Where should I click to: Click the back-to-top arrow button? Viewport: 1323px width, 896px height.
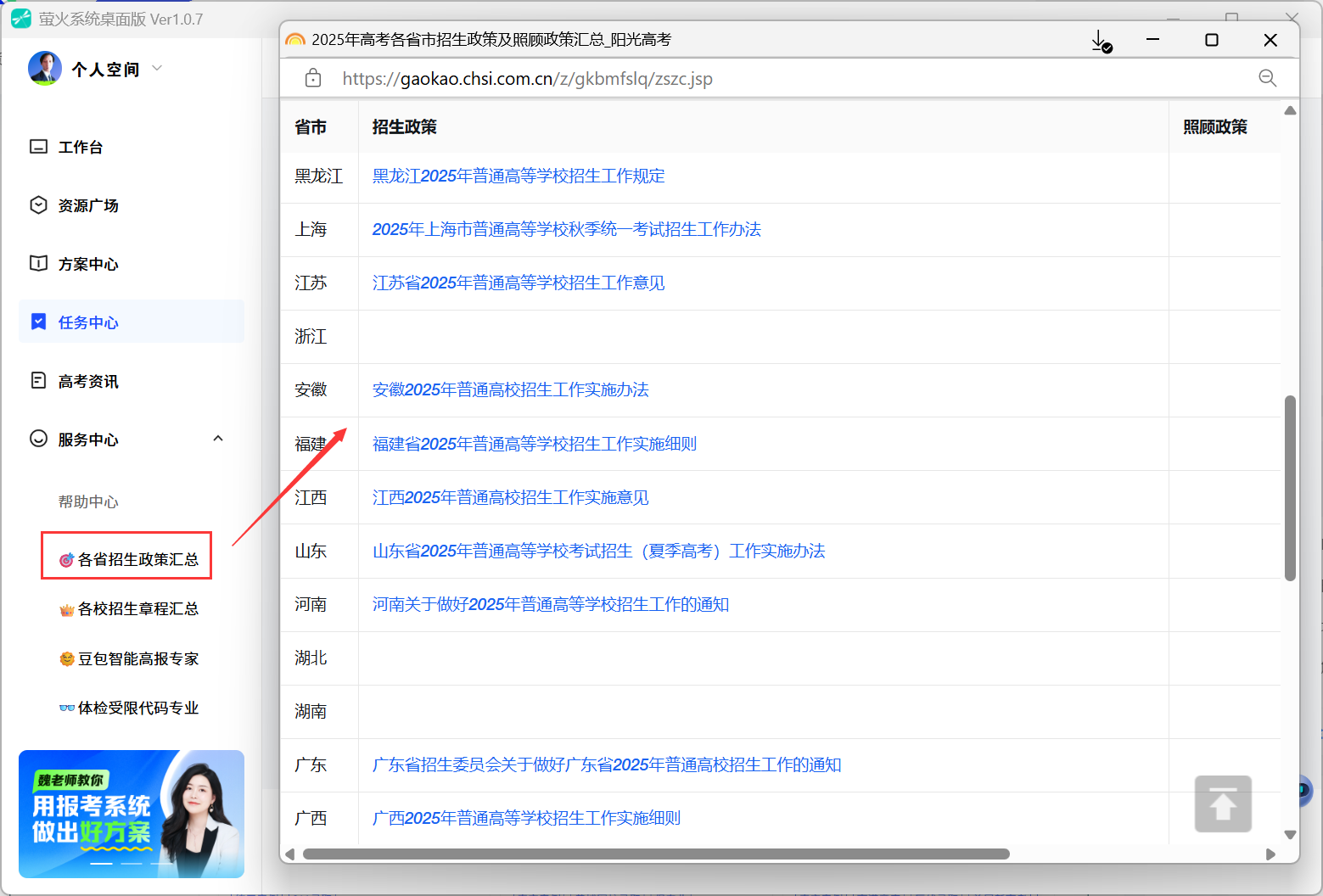(x=1222, y=804)
